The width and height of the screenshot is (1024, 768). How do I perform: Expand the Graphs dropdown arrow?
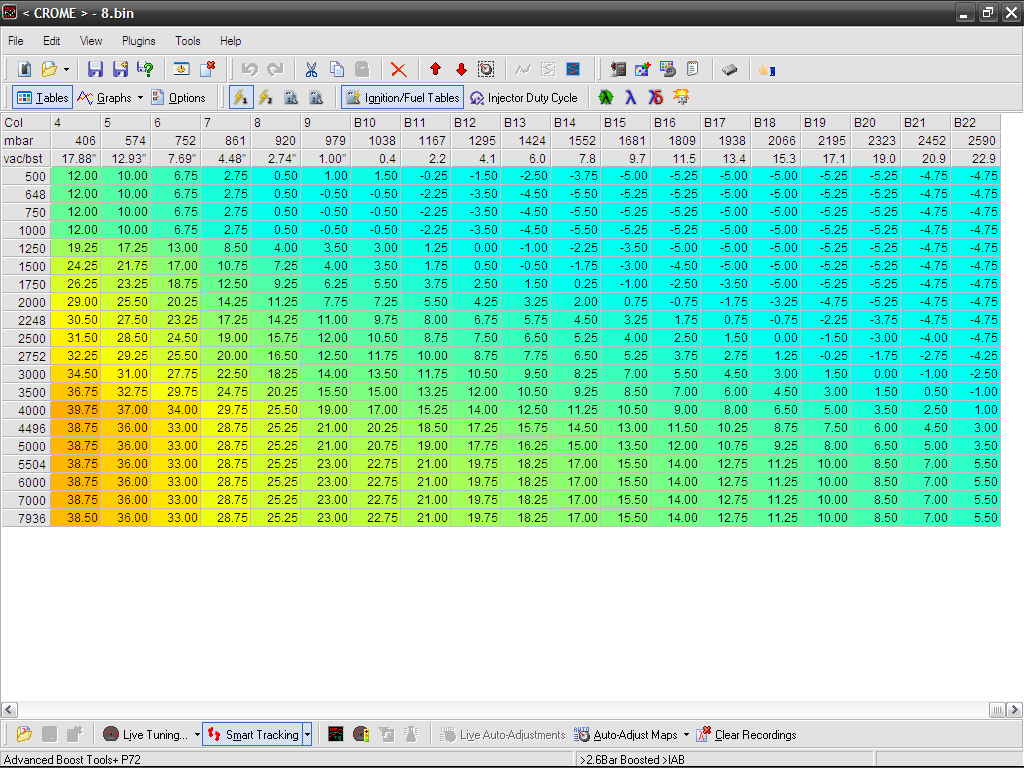pyautogui.click(x=140, y=97)
